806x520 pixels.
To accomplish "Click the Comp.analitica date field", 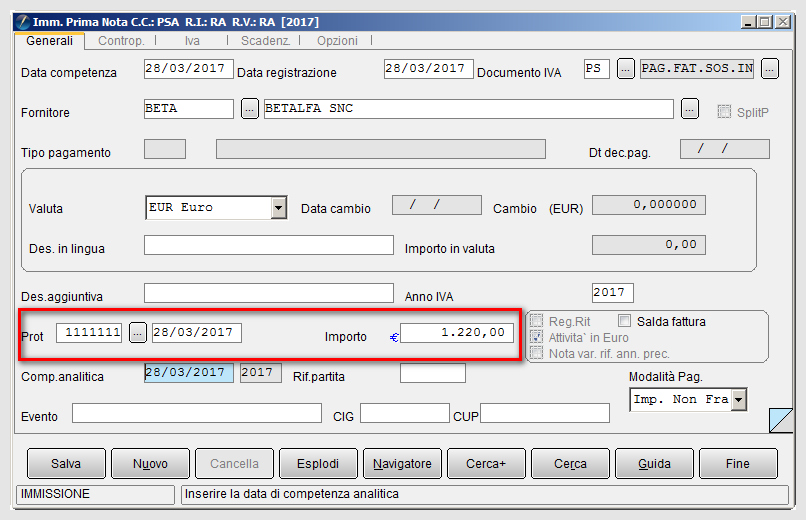I will click(189, 373).
